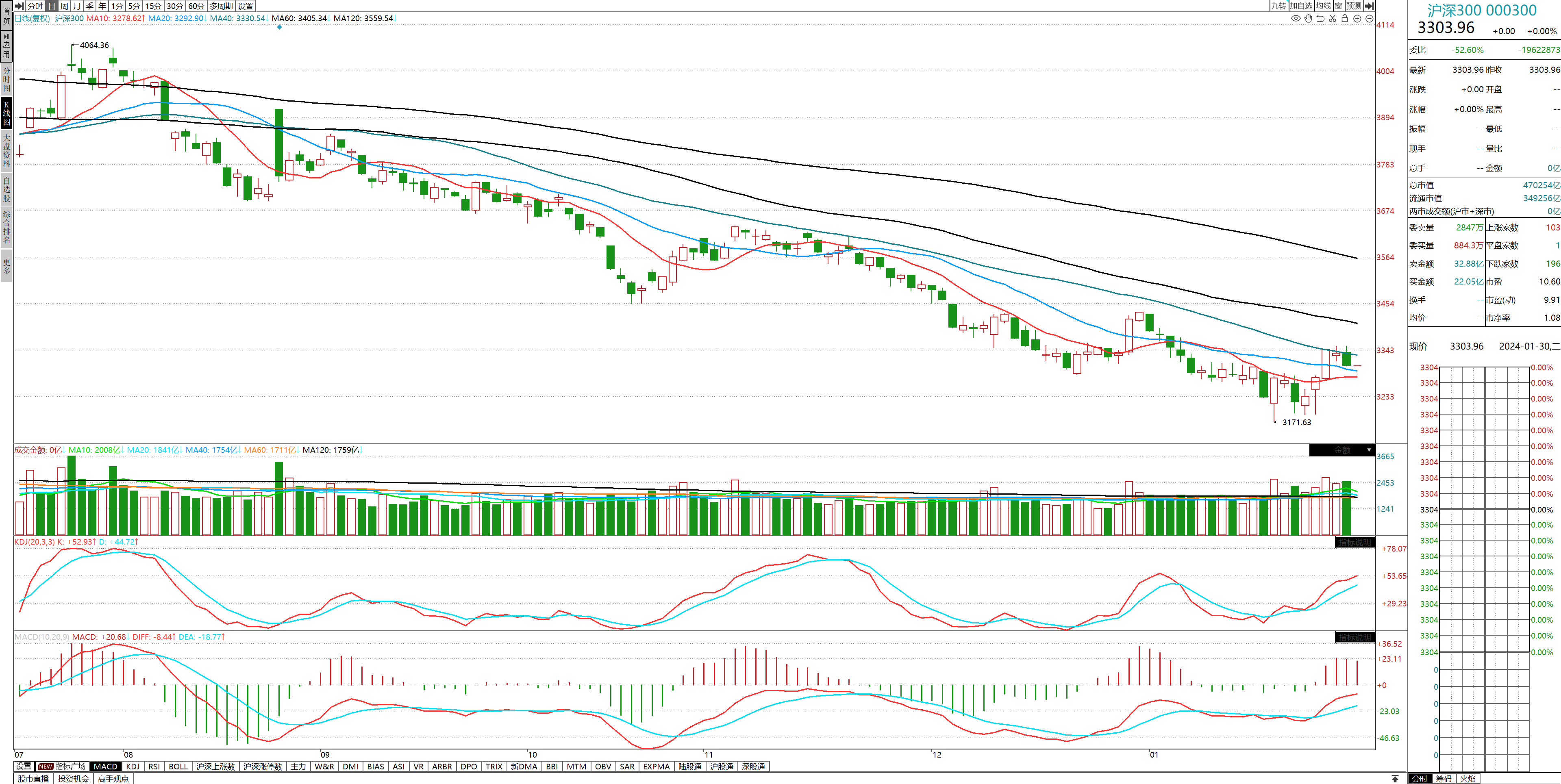Click the bottom upward arrow icon
The height and width of the screenshot is (784, 1561).
(1395, 779)
